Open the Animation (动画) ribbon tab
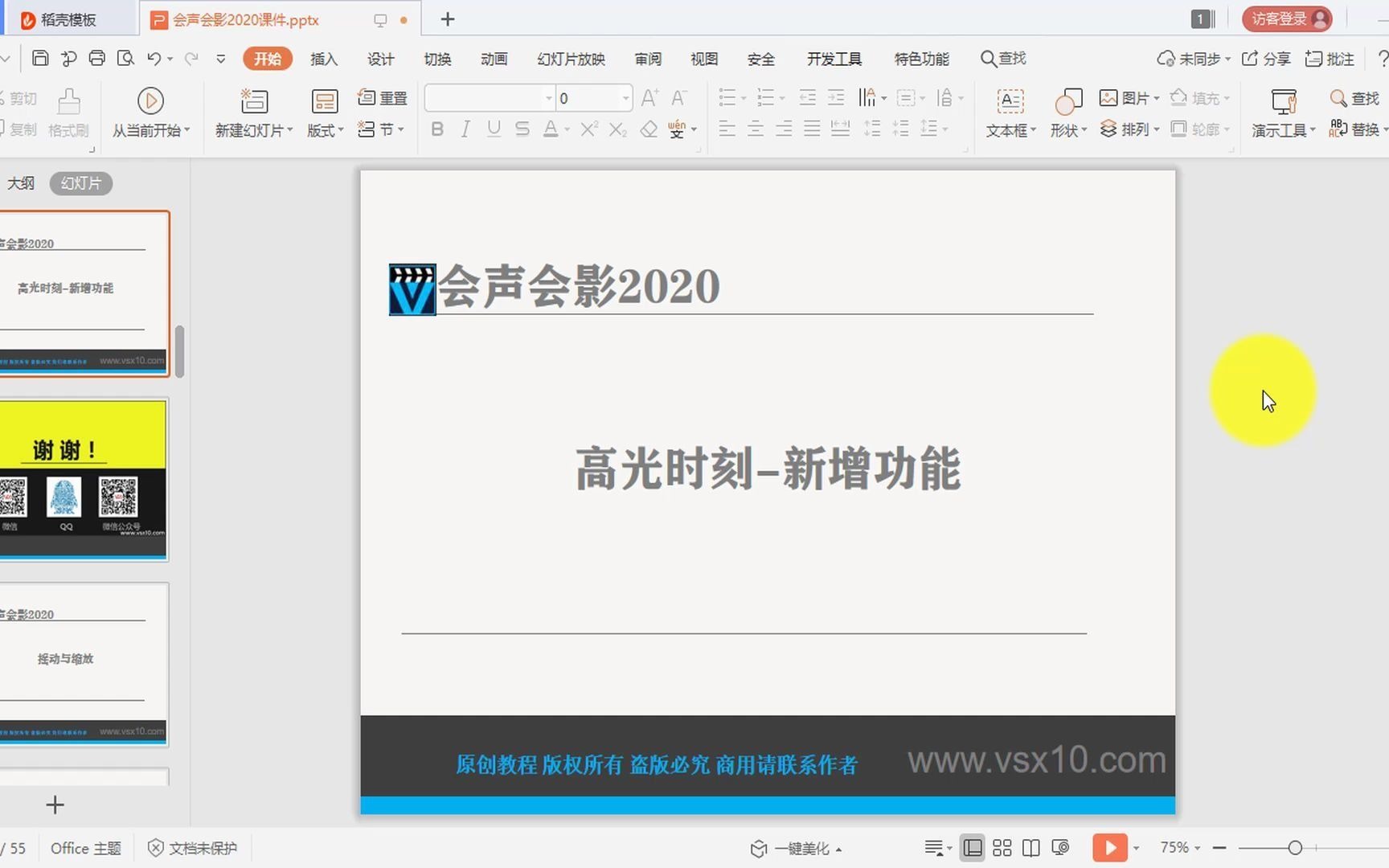 494,59
